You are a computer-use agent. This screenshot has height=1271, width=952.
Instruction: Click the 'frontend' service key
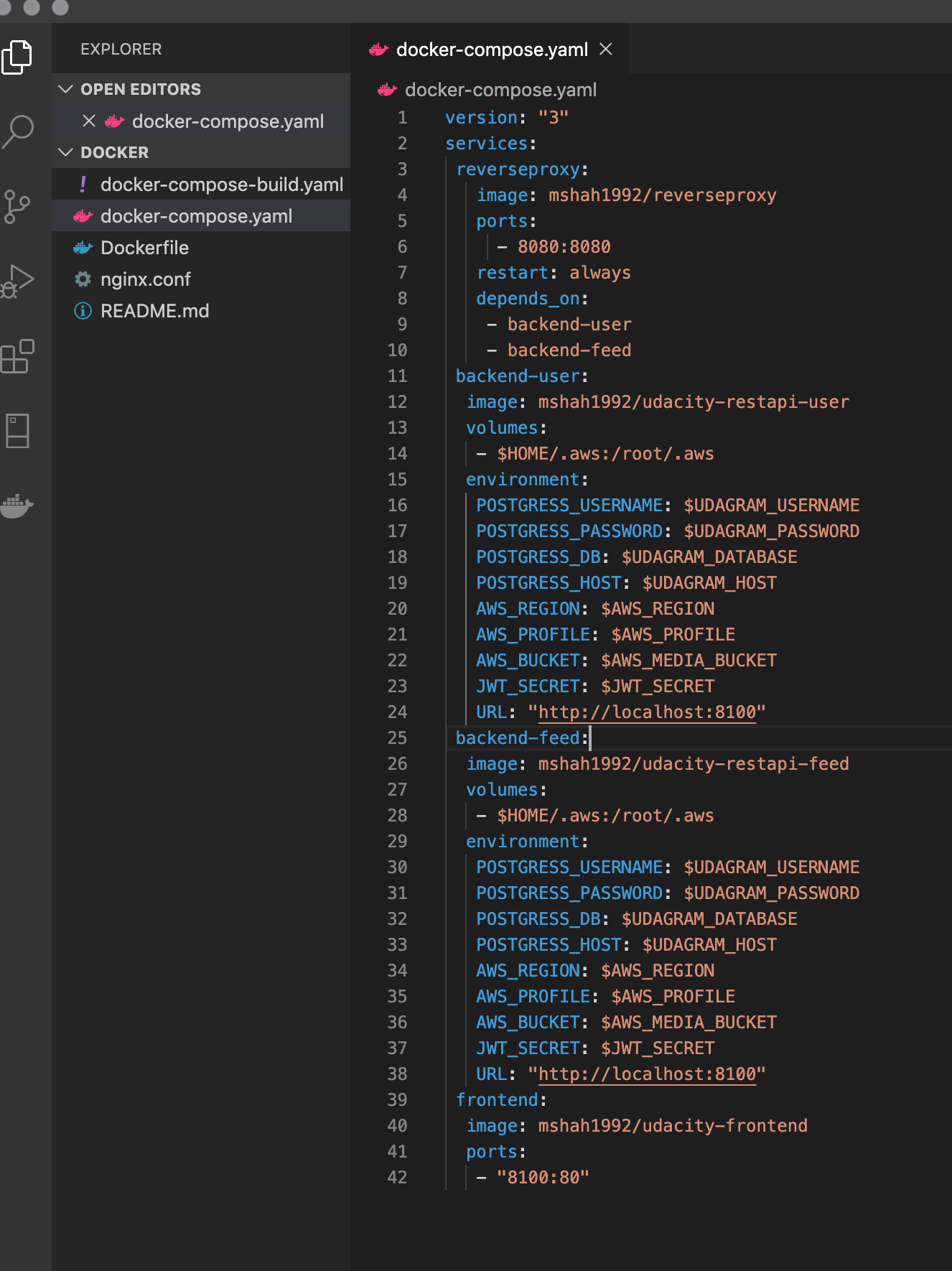(x=497, y=1099)
